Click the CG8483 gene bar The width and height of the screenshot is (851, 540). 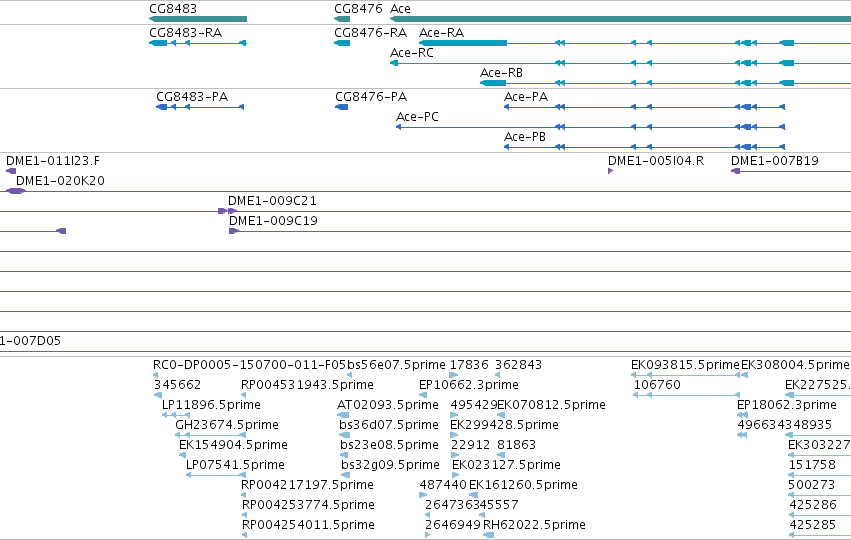coord(198,19)
